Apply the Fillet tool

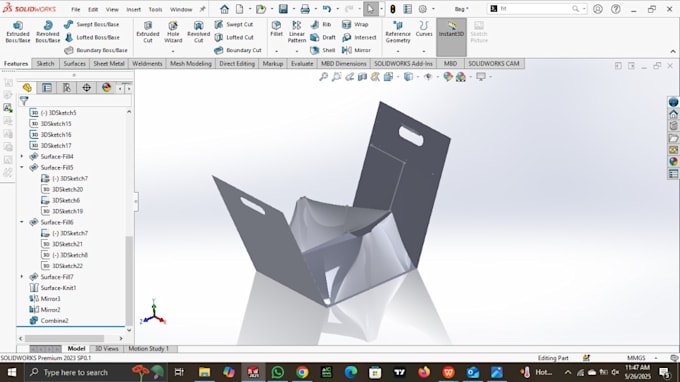(x=276, y=29)
